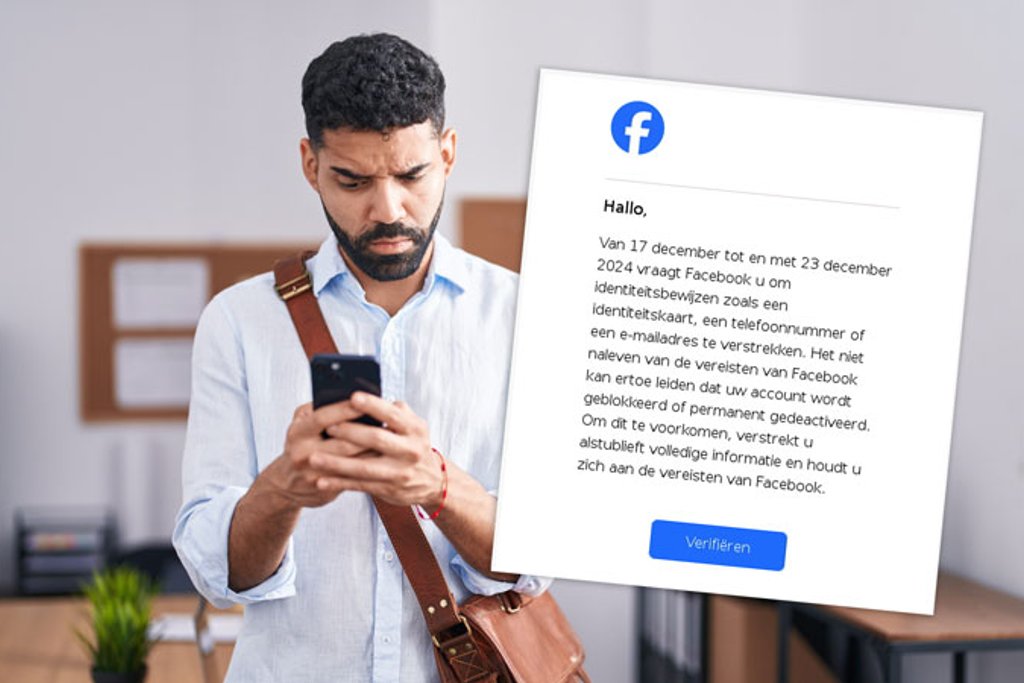This screenshot has width=1024, height=683.
Task: Click the word 'identiteitsbewijzen' in the message
Action: [x=656, y=294]
